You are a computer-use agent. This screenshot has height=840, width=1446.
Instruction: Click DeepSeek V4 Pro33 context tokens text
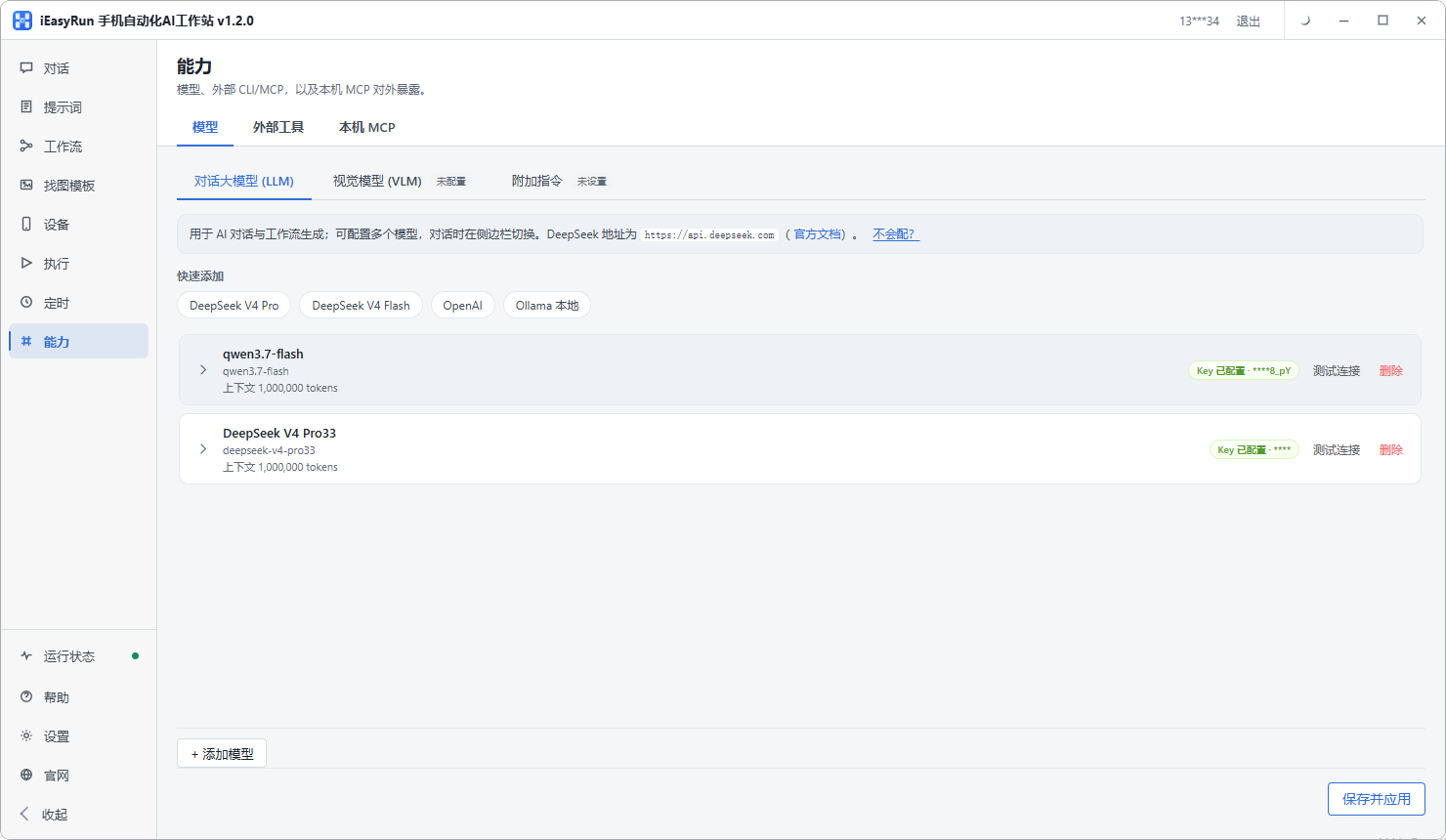[x=280, y=467]
